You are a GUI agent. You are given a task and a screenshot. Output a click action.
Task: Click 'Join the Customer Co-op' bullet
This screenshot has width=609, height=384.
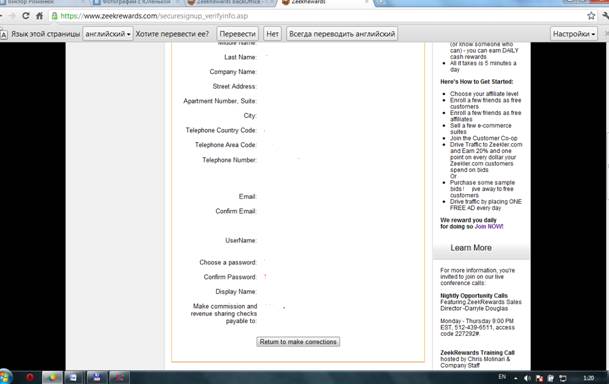[x=484, y=138]
